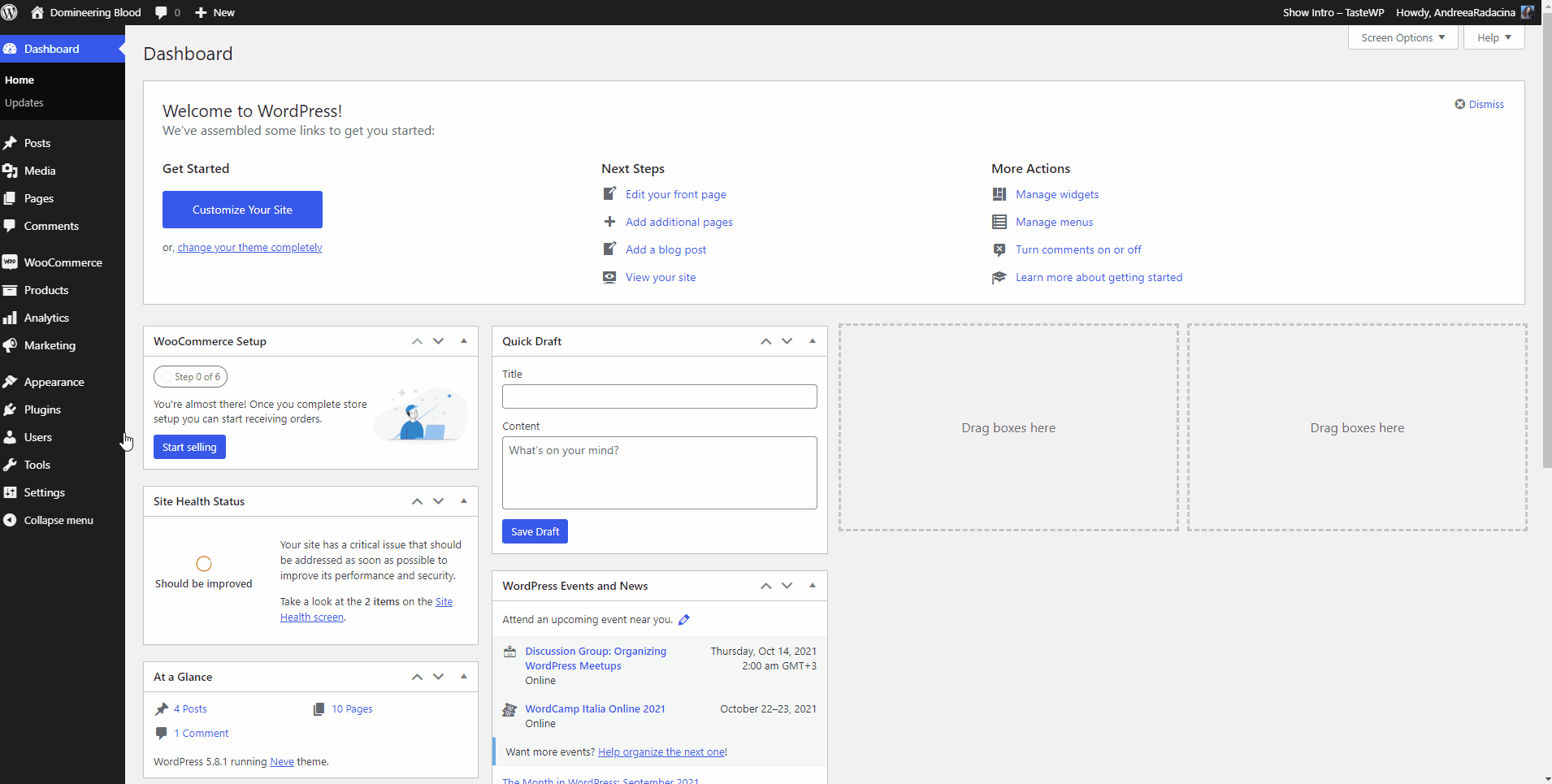Click the Edit your front page icon
1552x784 pixels.
coord(609,193)
